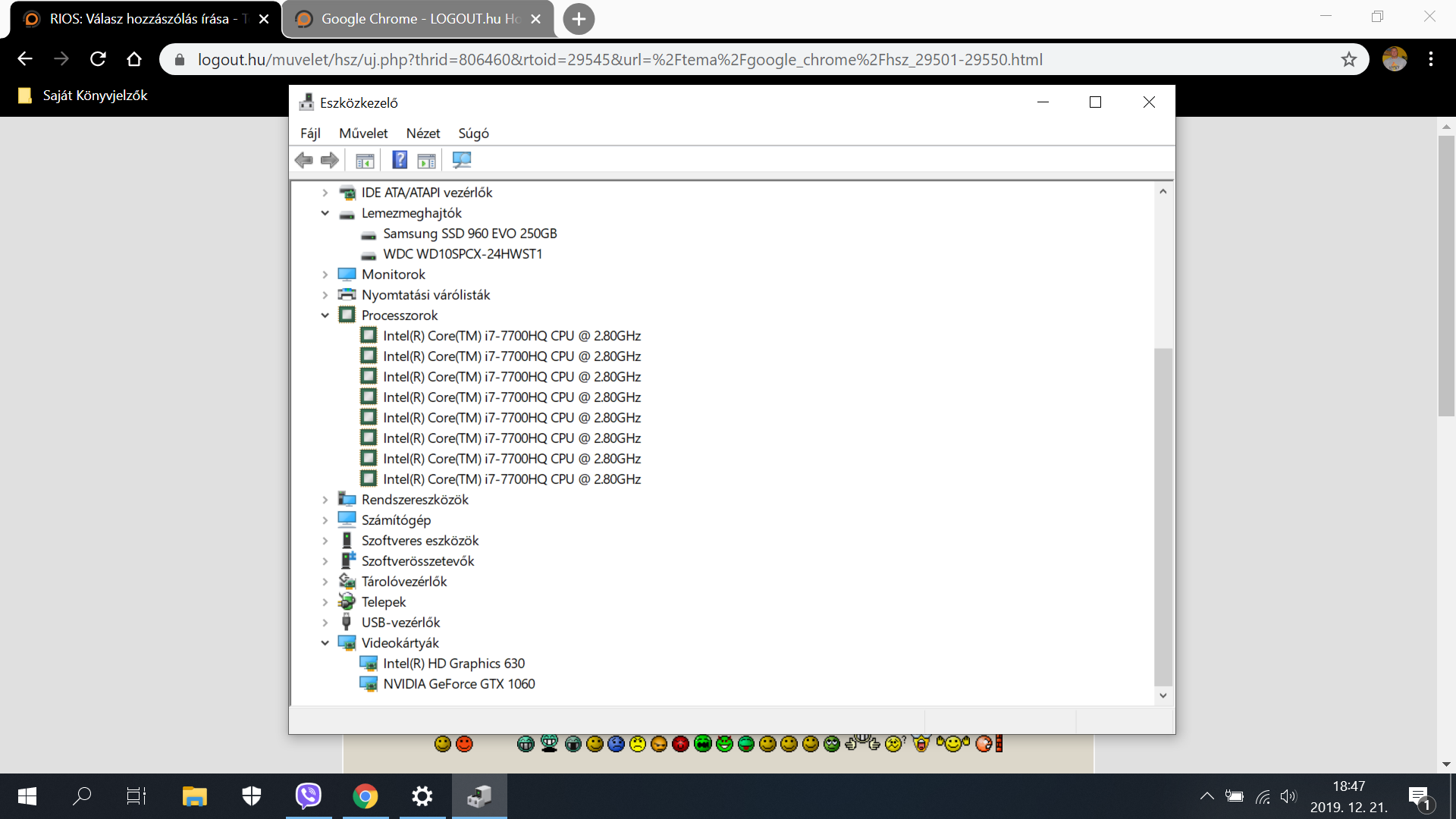The width and height of the screenshot is (1456, 819).
Task: Click the forward arrow in Eszközkezelő toolbar
Action: [330, 160]
